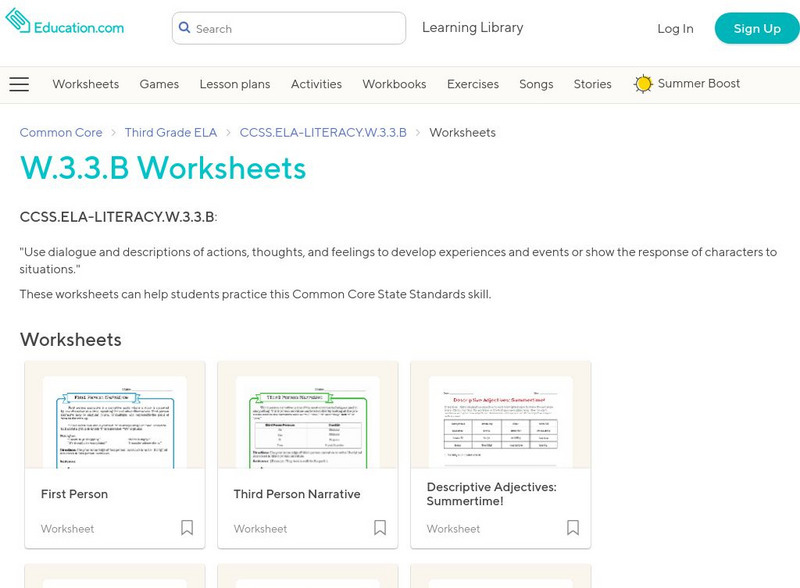The image size is (800, 588).
Task: Open the Lesson plans nav item
Action: coord(235,84)
